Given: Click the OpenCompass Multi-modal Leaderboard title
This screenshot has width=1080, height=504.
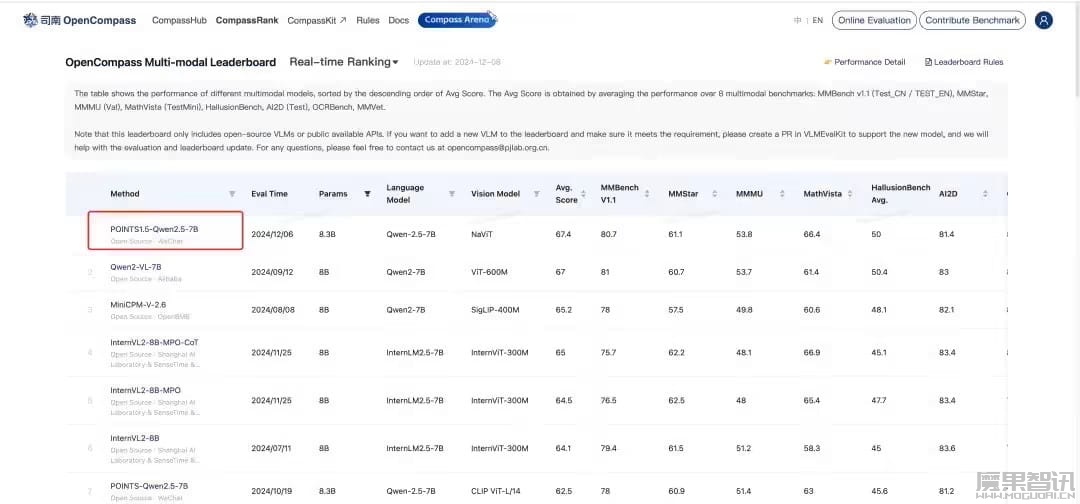Looking at the screenshot, I should click(x=171, y=62).
